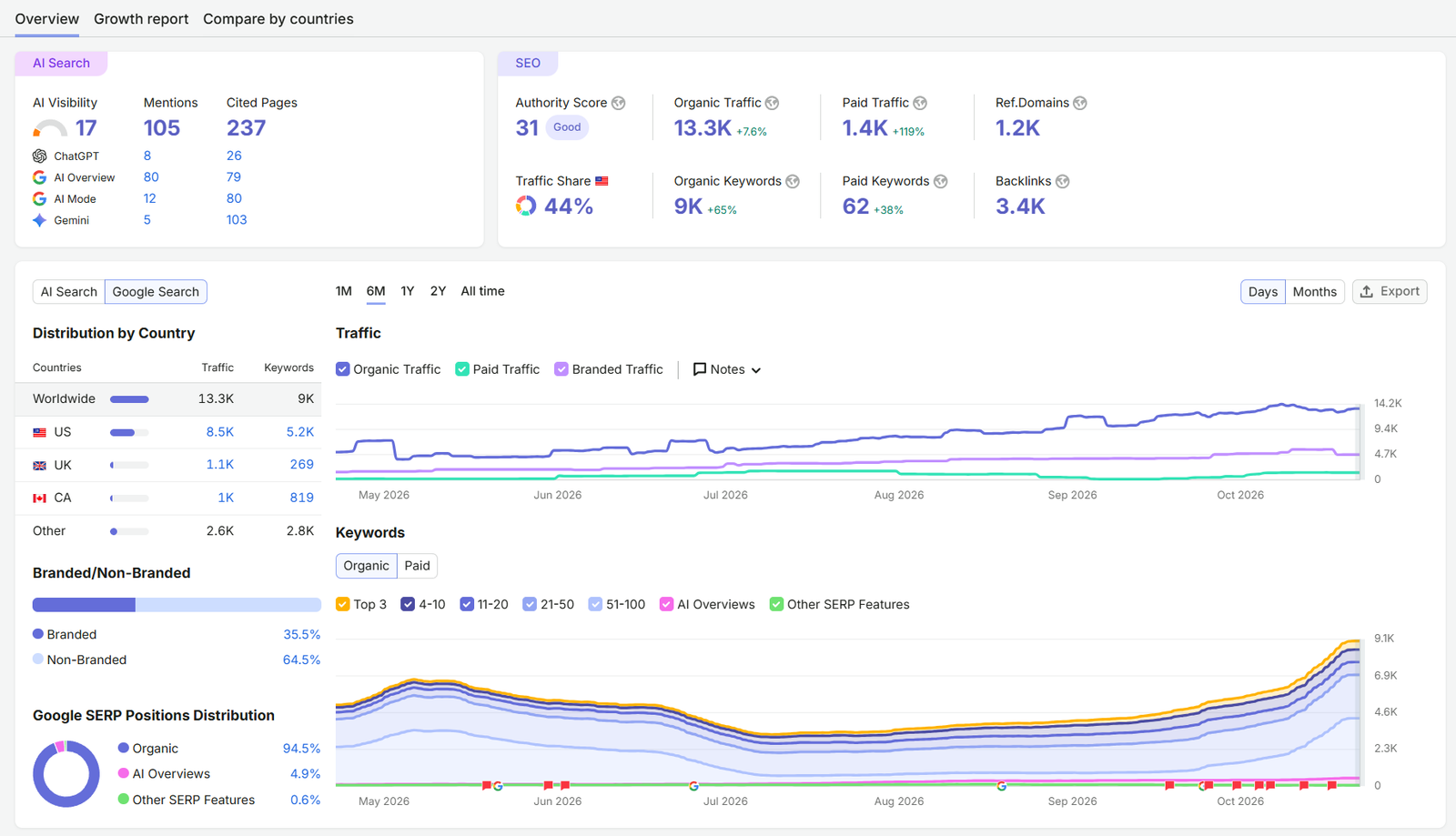Switch the chart to Months view
This screenshot has height=836, width=1456.
coord(1315,292)
